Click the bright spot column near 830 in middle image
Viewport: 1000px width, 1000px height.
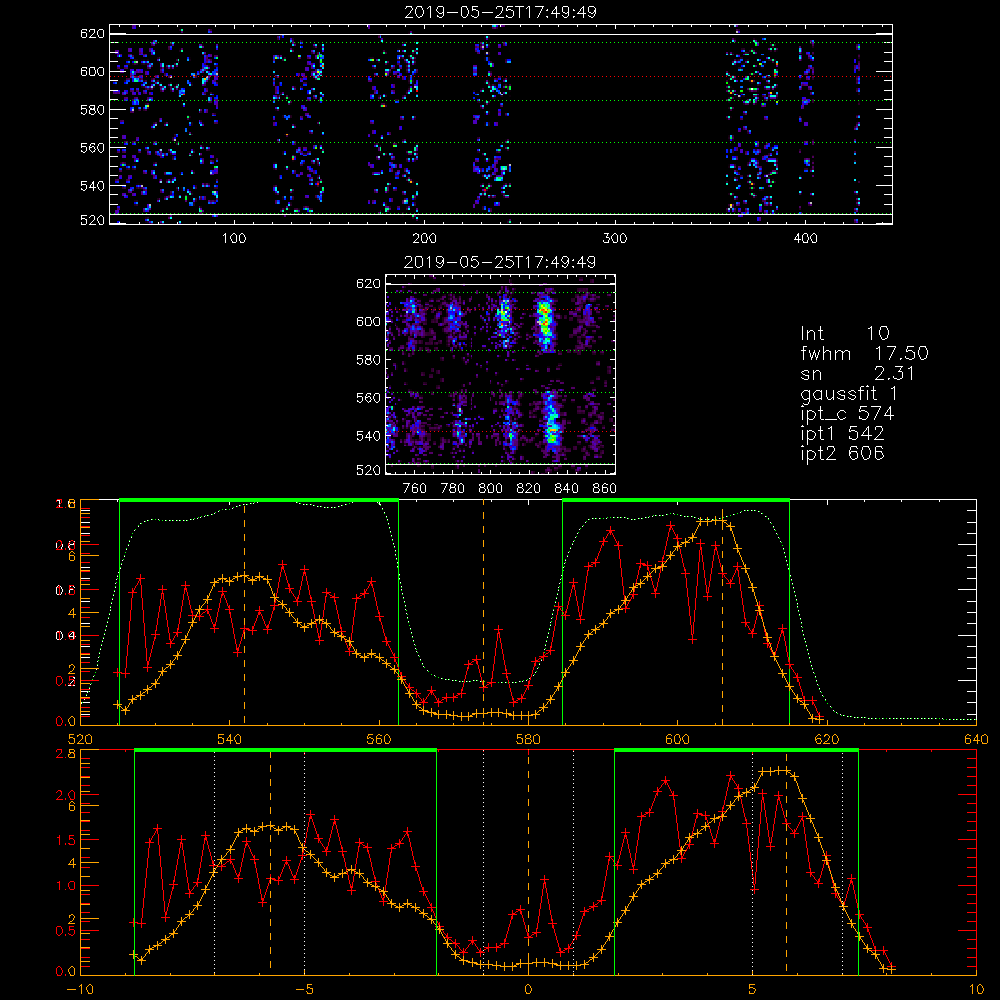[545, 323]
